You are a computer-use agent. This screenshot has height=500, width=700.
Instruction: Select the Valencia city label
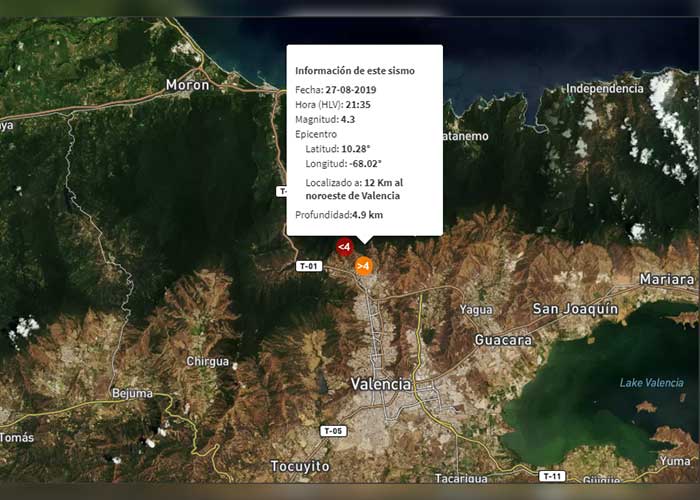381,384
